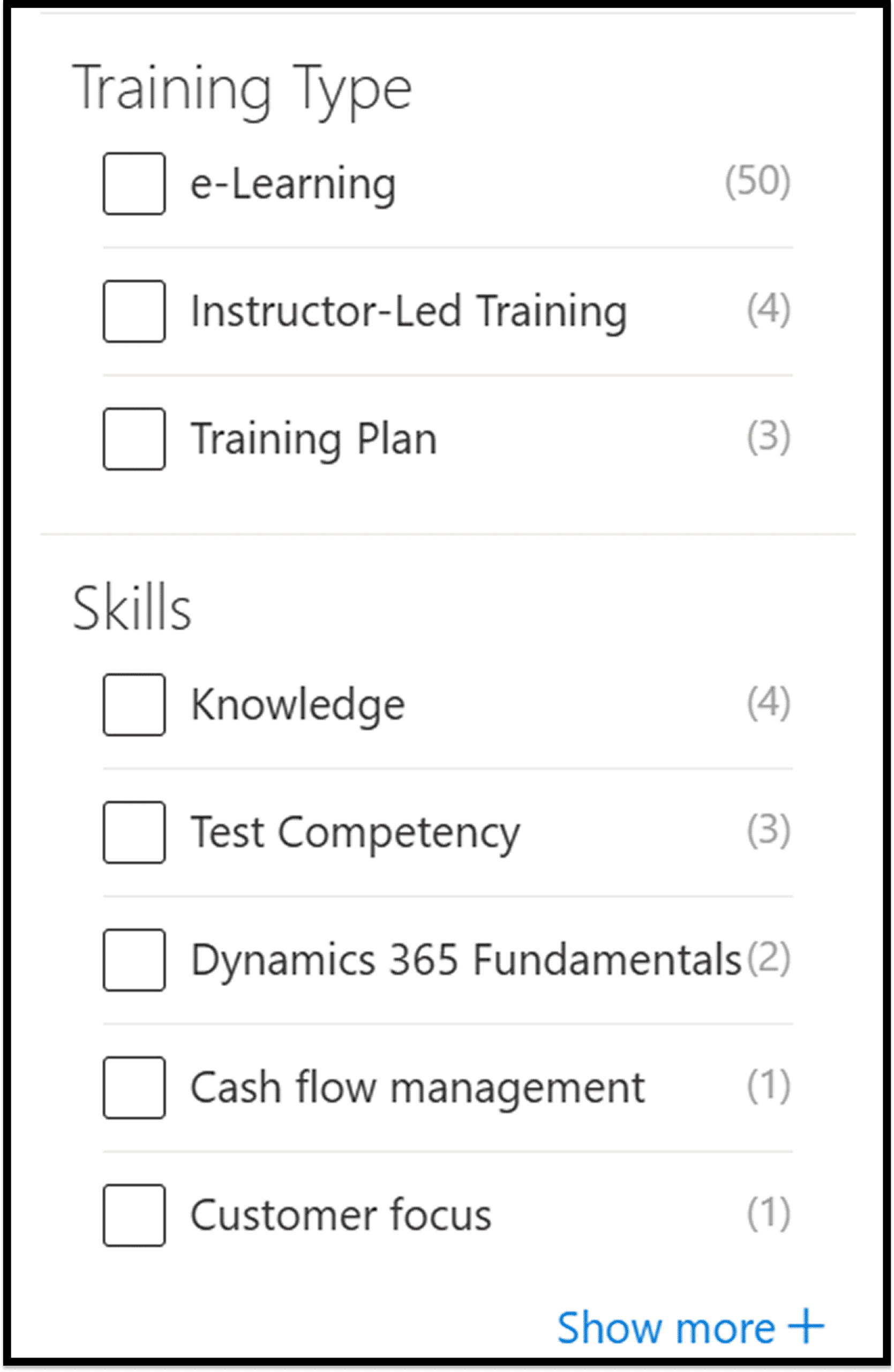Click the Dynamics 365 Fundamentals label
The height and width of the screenshot is (1372, 894).
point(465,960)
